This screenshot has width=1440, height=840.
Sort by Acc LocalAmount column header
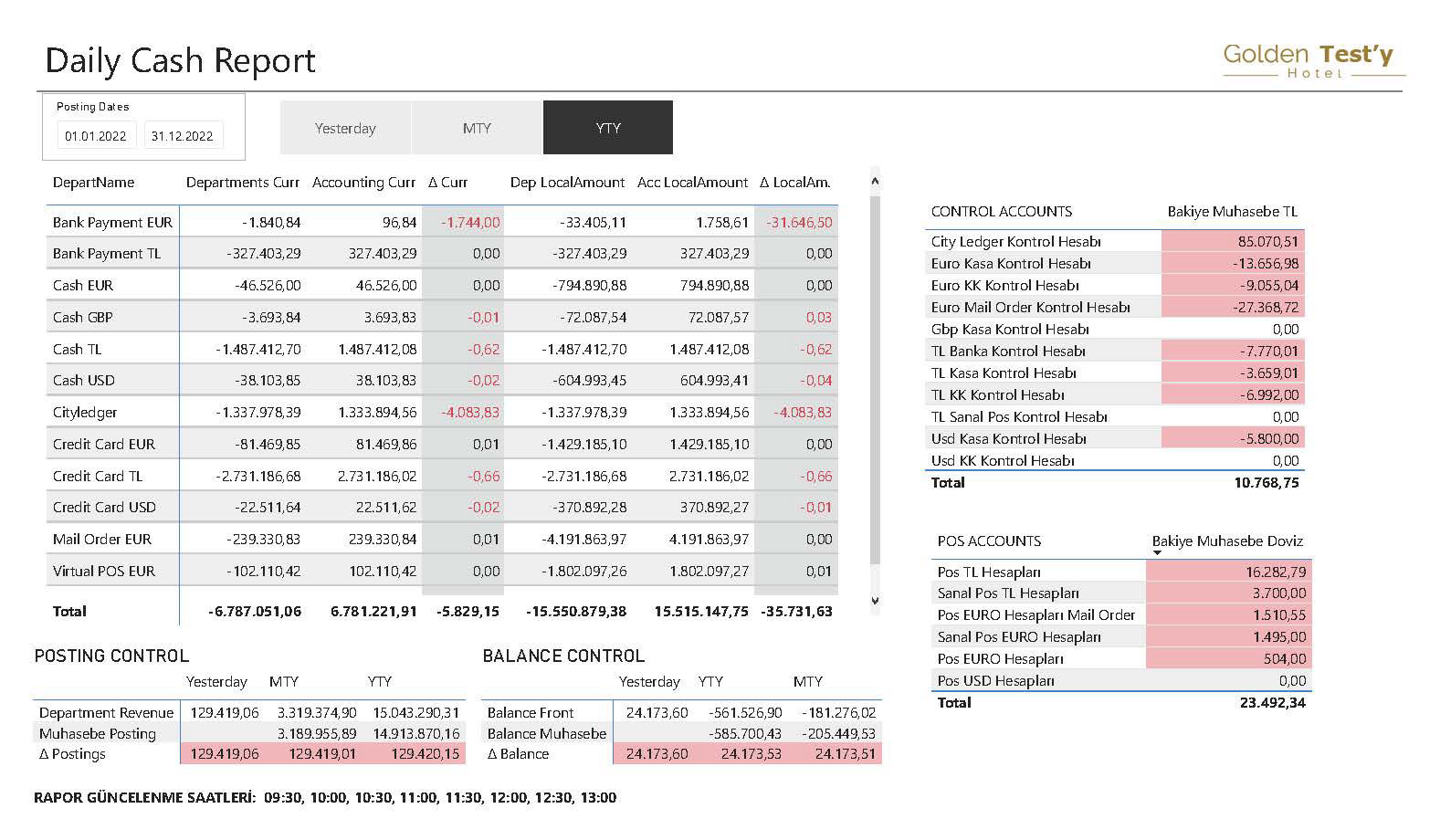pyautogui.click(x=693, y=183)
